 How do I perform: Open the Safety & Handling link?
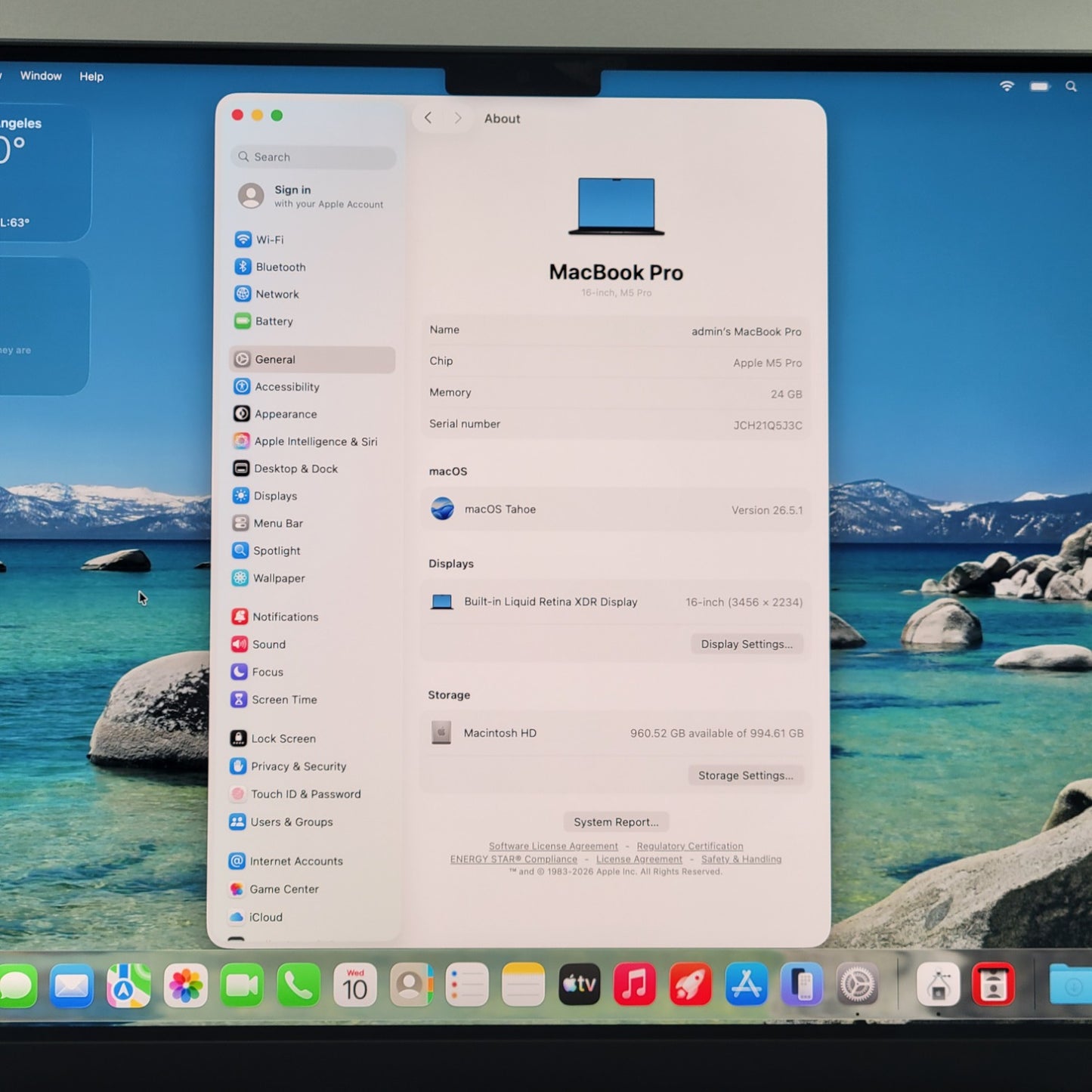tap(741, 859)
